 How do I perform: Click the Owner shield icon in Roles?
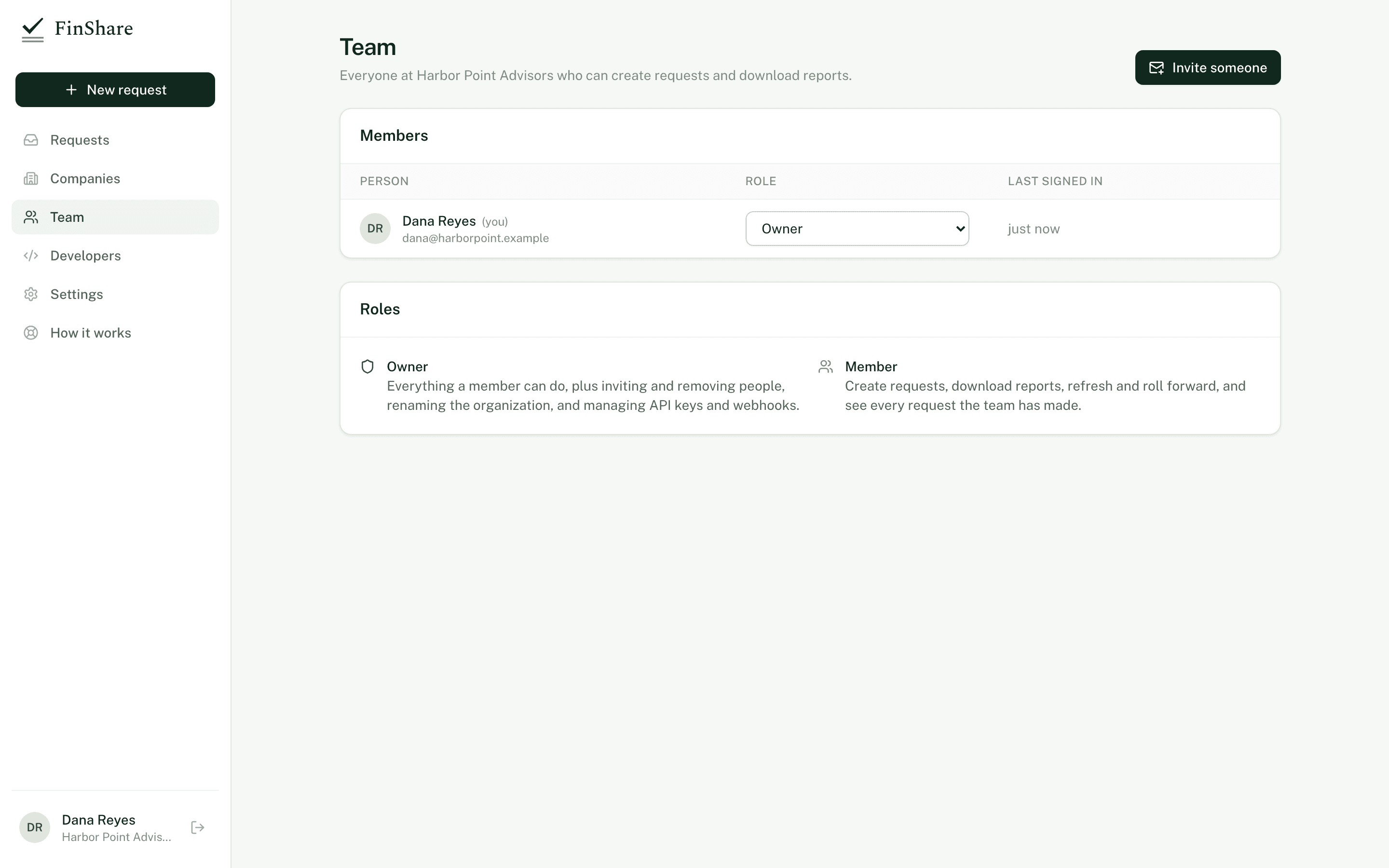click(368, 366)
